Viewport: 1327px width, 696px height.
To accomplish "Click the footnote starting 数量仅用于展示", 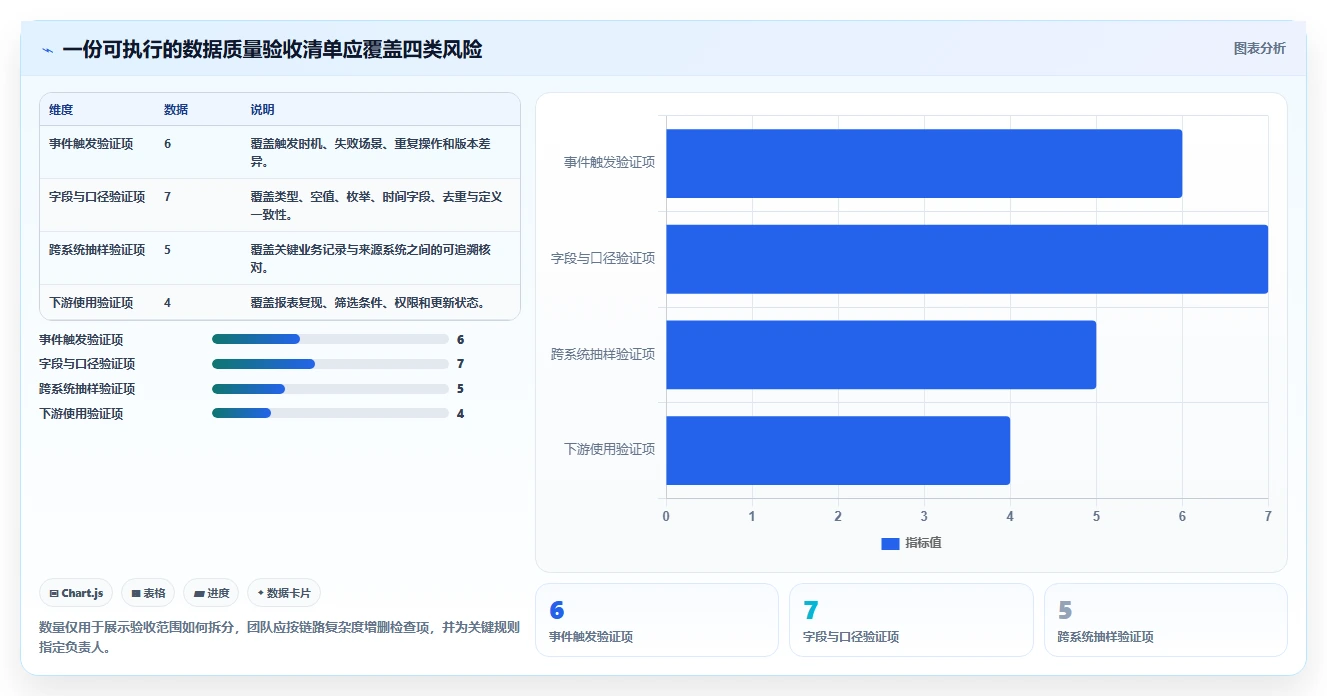I will click(x=279, y=637).
